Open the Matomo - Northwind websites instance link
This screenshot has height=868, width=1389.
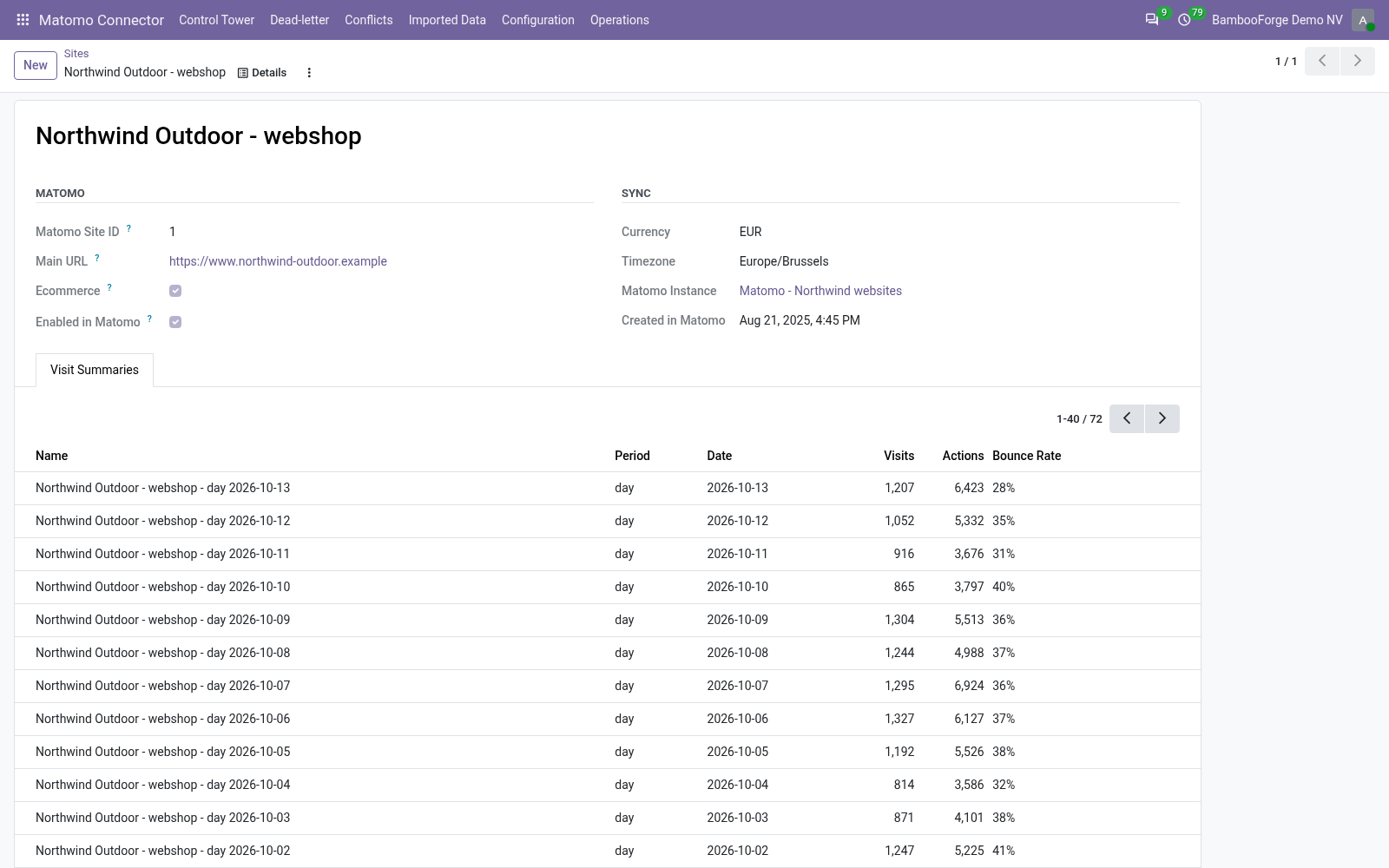(x=820, y=291)
